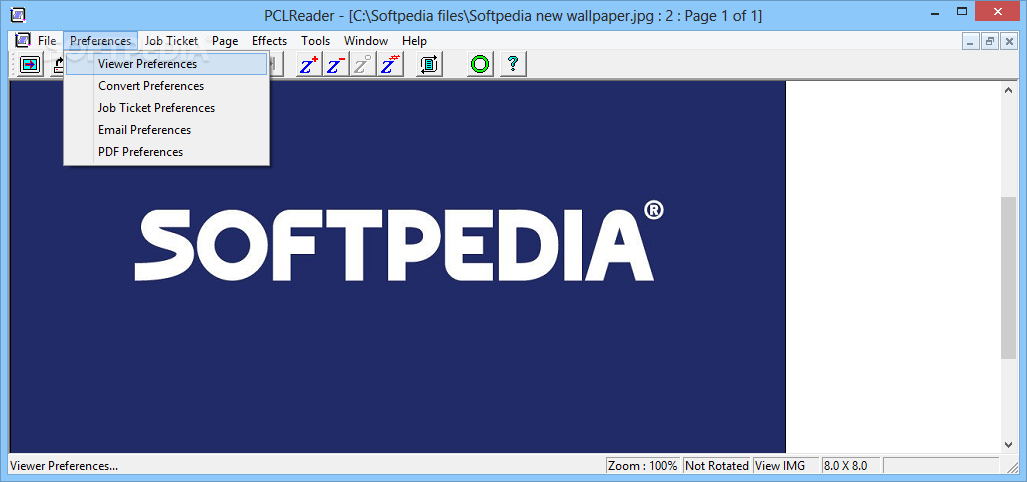Click the "Zoom : 100%" status field
Screen dimensions: 1027x482
coord(643,466)
